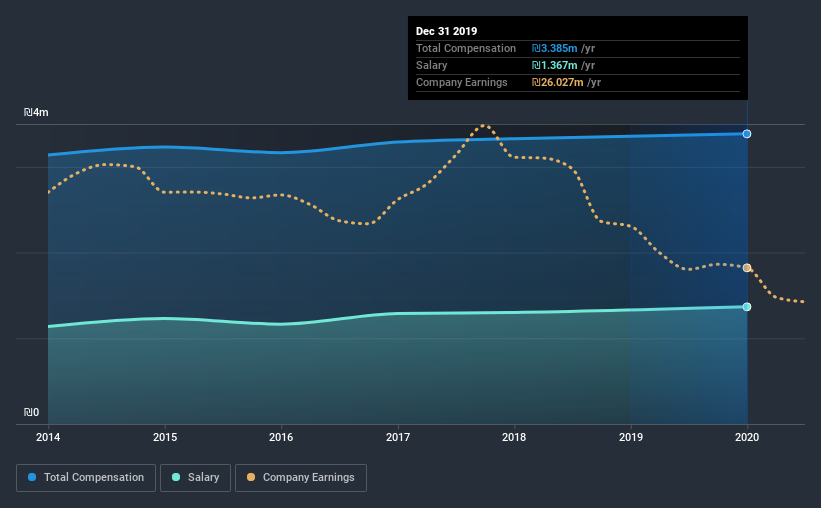Select the 2018 x-axis label
The image size is (821, 508).
[x=514, y=437]
